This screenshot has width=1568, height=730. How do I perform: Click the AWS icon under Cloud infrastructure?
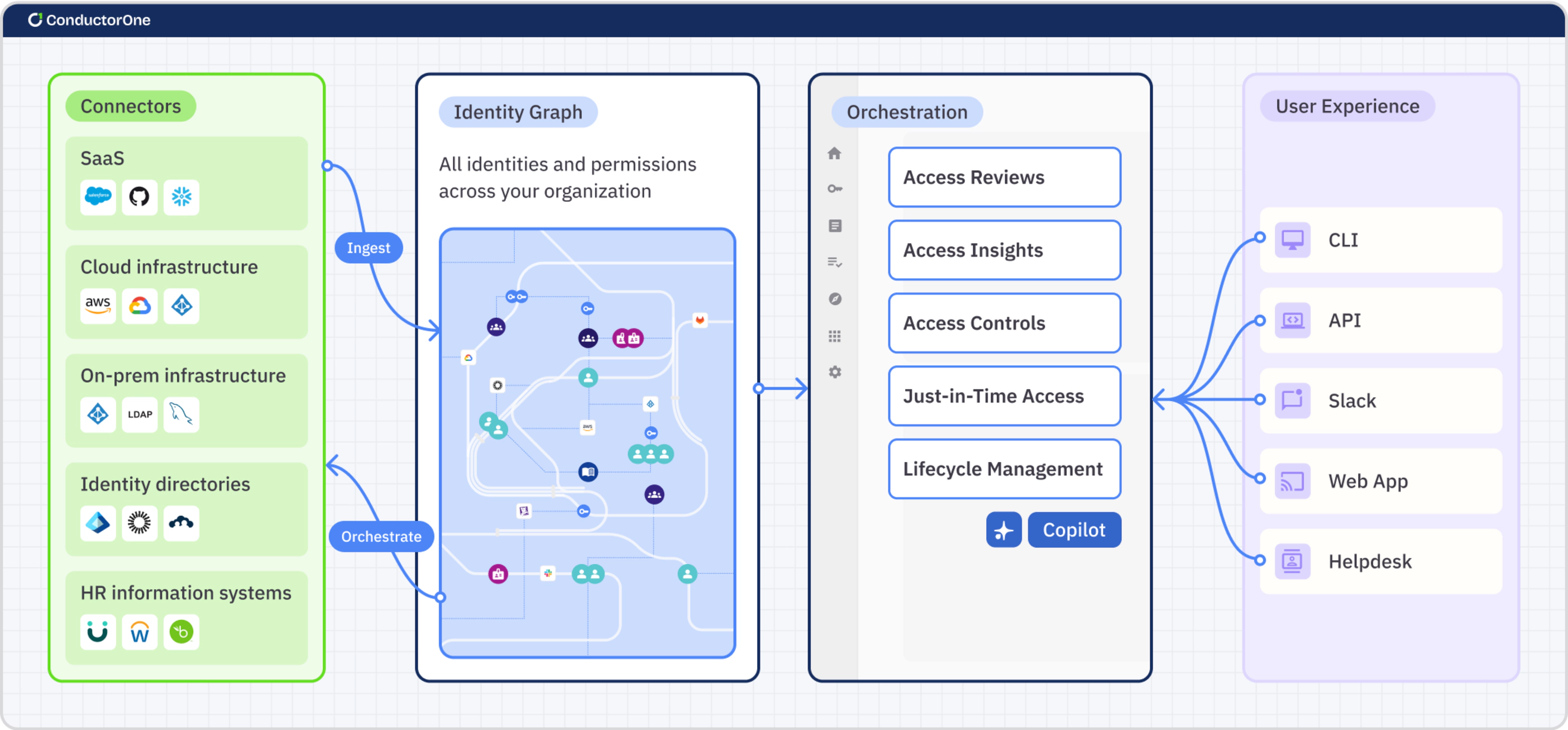point(98,305)
